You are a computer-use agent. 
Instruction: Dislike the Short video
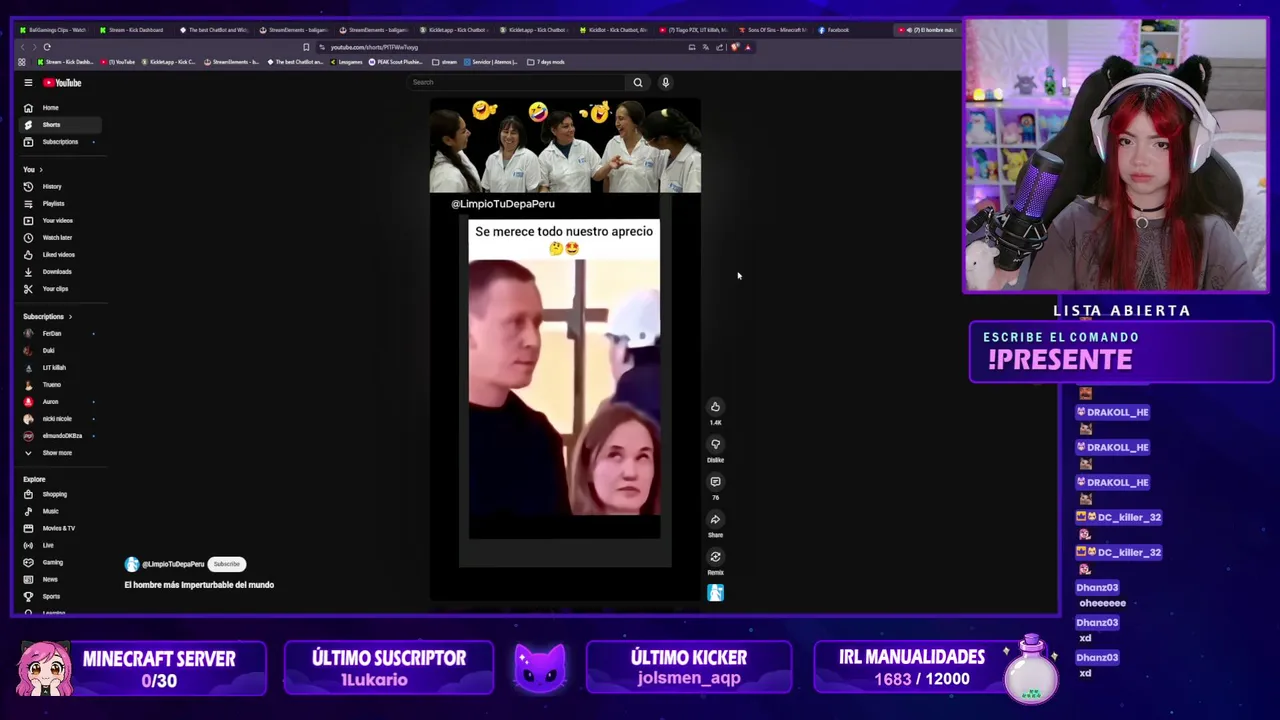tap(715, 444)
